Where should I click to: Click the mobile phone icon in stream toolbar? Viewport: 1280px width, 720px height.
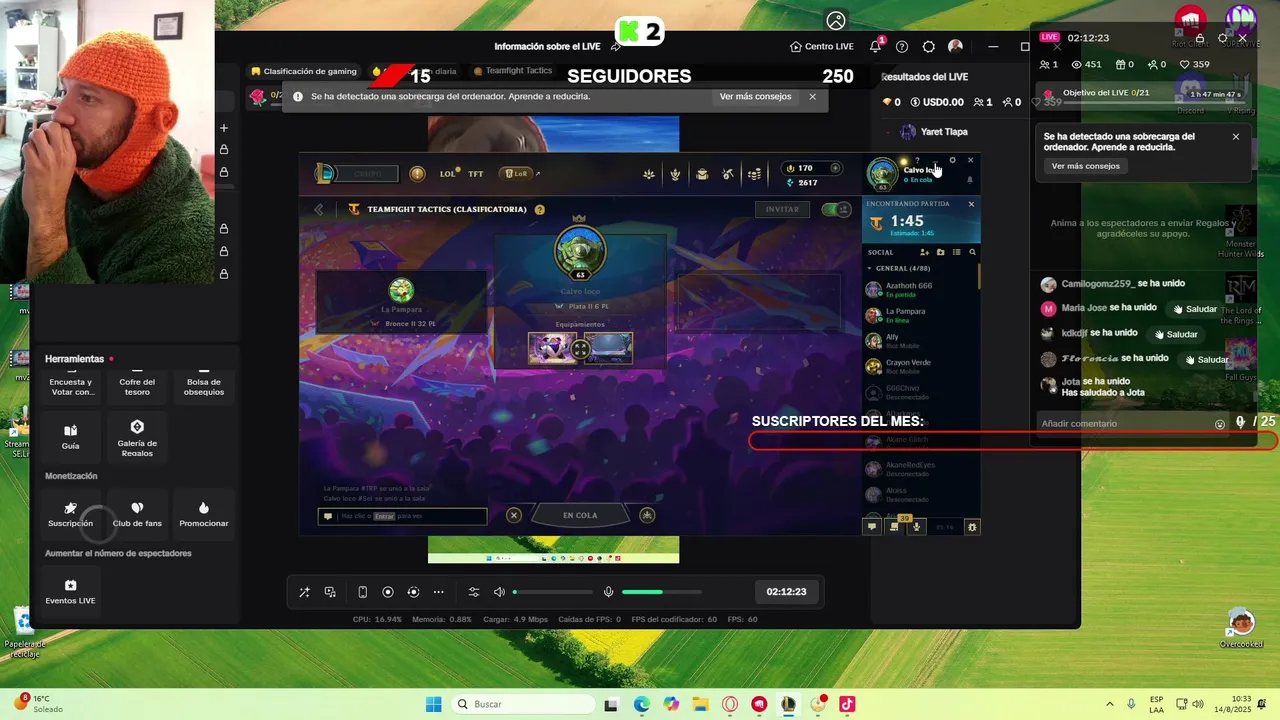(362, 592)
